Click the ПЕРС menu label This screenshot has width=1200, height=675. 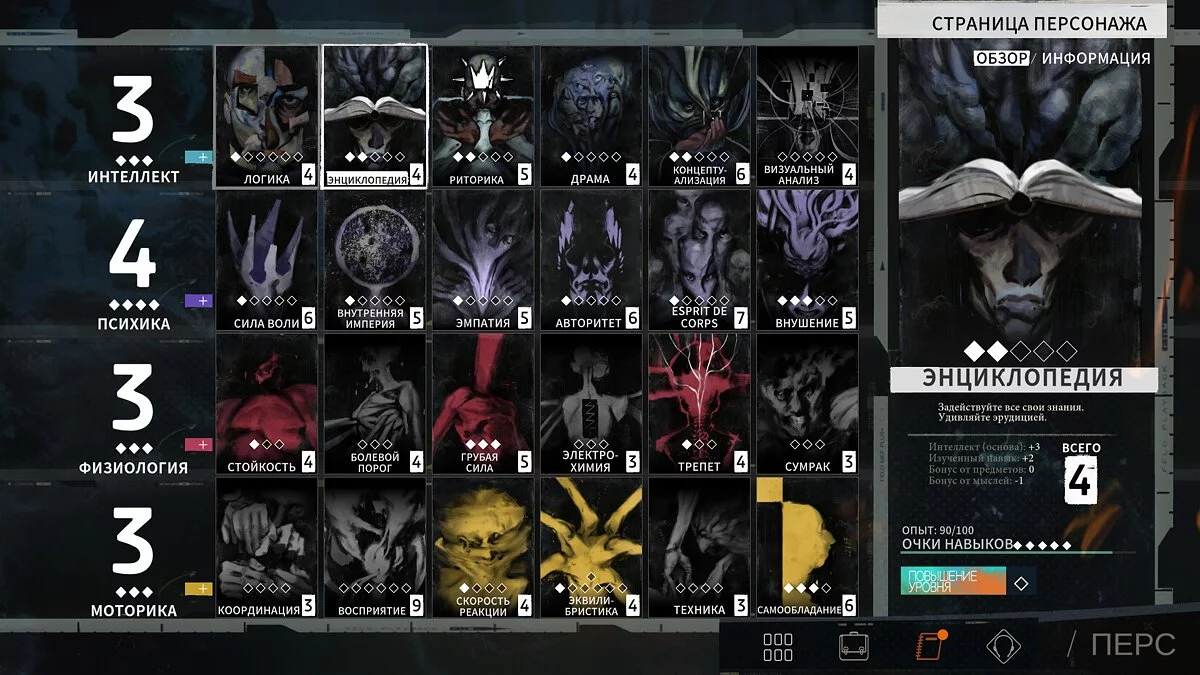pyautogui.click(x=1133, y=645)
